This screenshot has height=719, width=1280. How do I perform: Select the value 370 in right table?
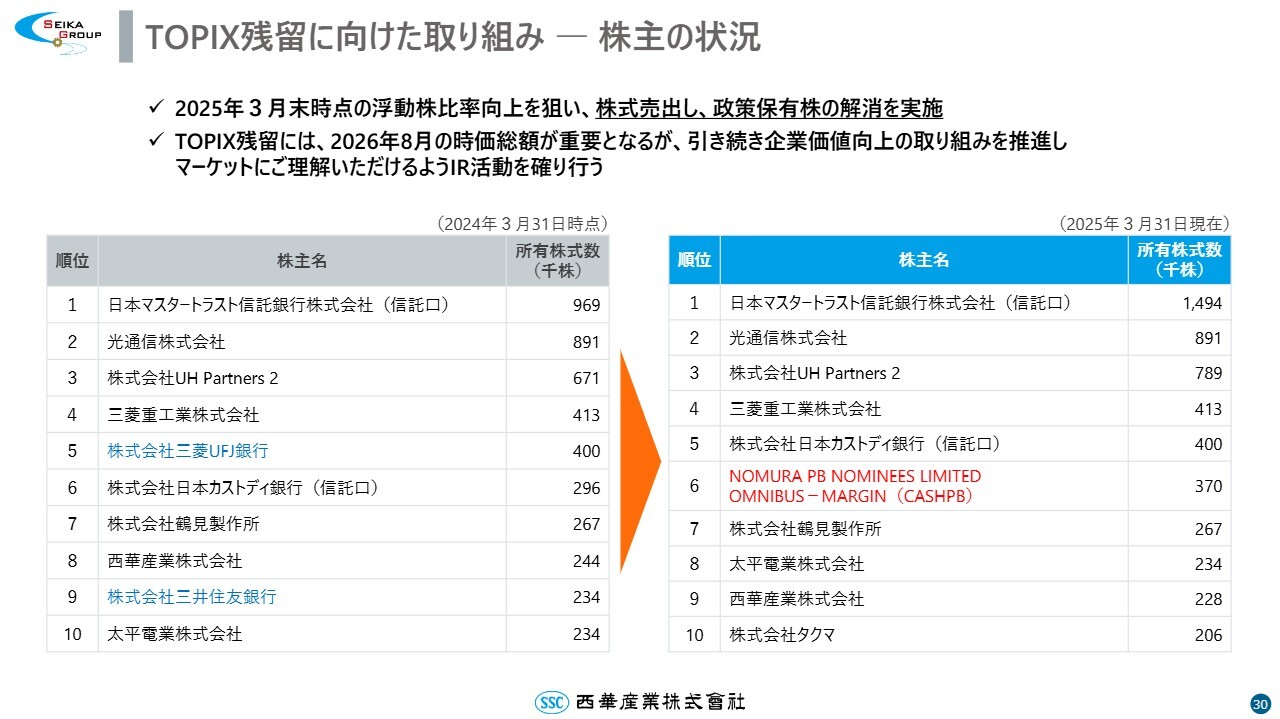1208,486
